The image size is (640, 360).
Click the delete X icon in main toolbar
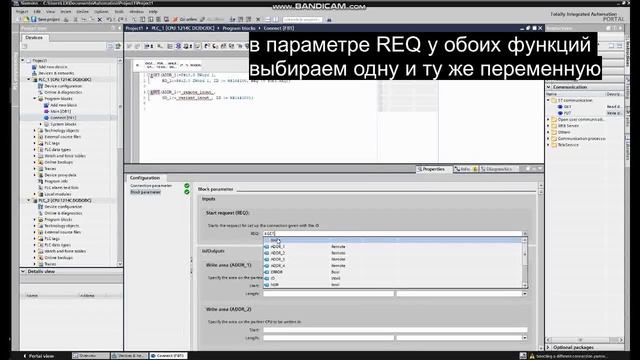[x=99, y=19]
